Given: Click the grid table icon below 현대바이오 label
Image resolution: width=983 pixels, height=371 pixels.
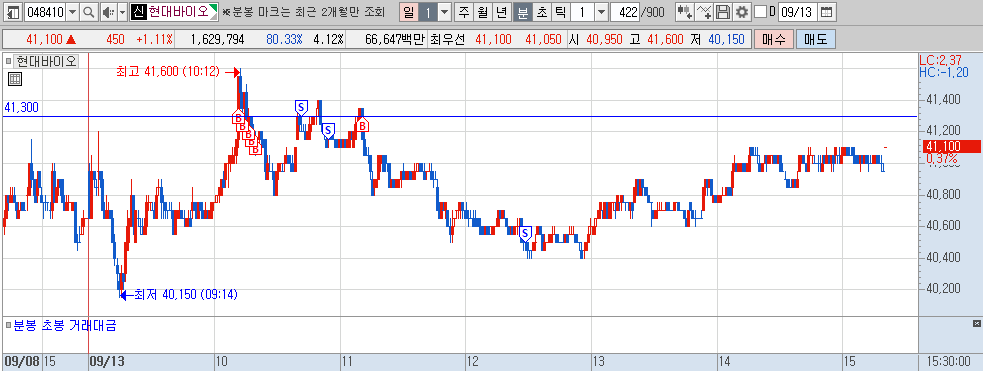Looking at the screenshot, I should pyautogui.click(x=15, y=79).
